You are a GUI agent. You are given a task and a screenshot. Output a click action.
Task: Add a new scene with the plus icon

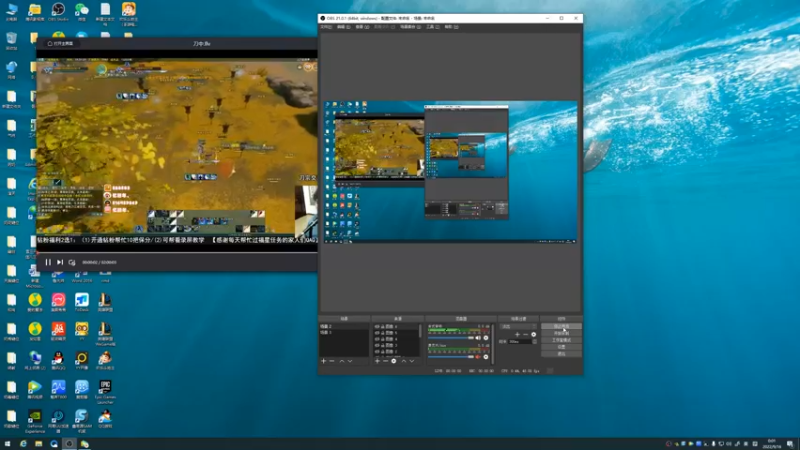323,361
